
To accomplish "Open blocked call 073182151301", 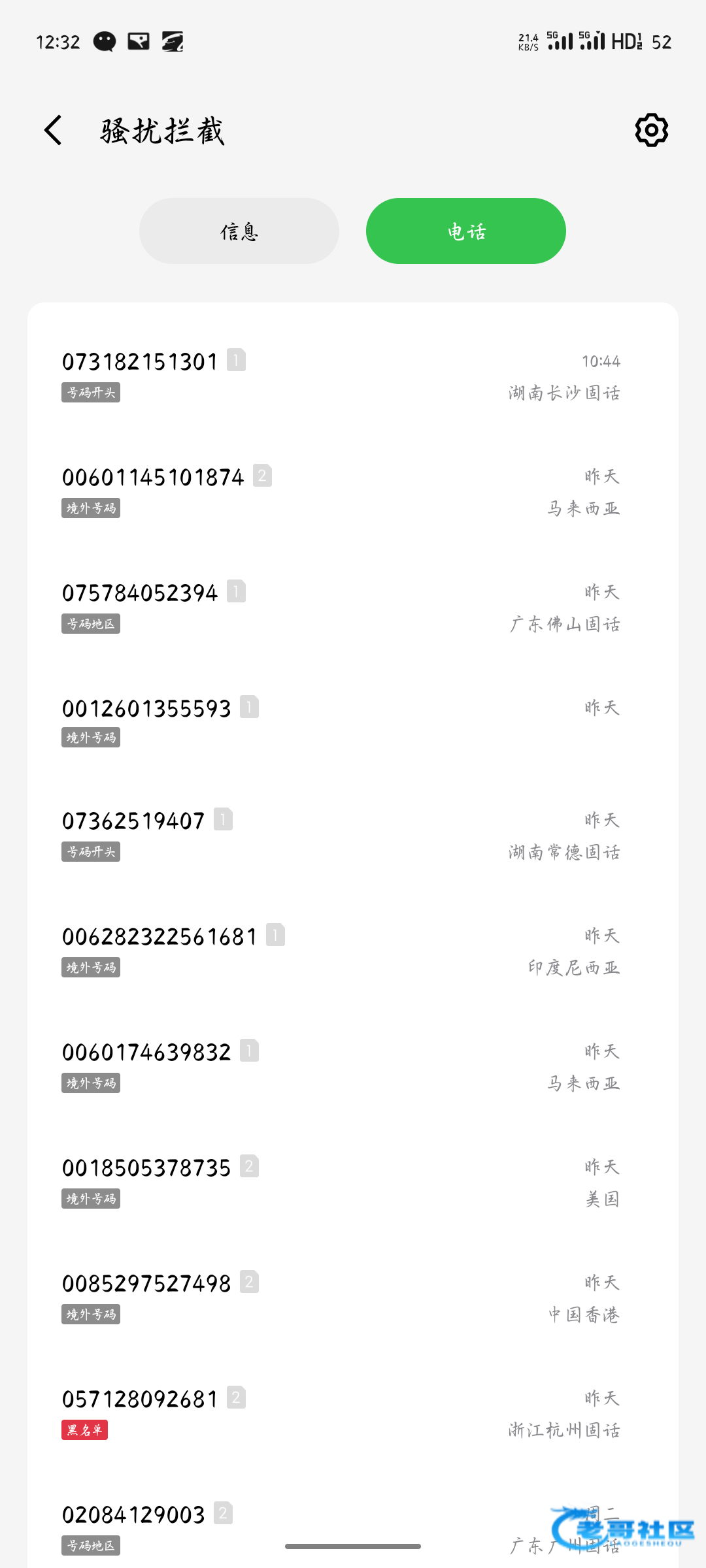I will [140, 362].
